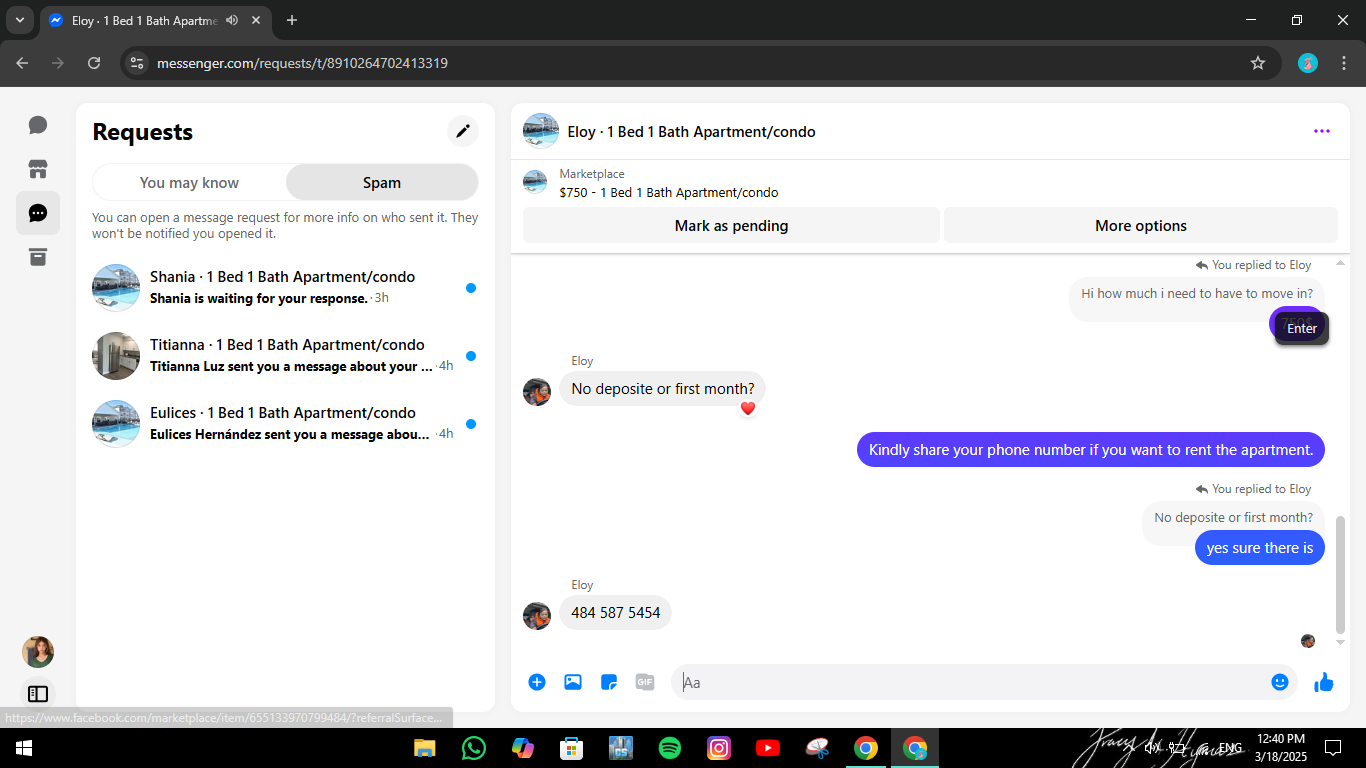The height and width of the screenshot is (768, 1366).
Task: Click the browser address bar URL
Action: (302, 63)
